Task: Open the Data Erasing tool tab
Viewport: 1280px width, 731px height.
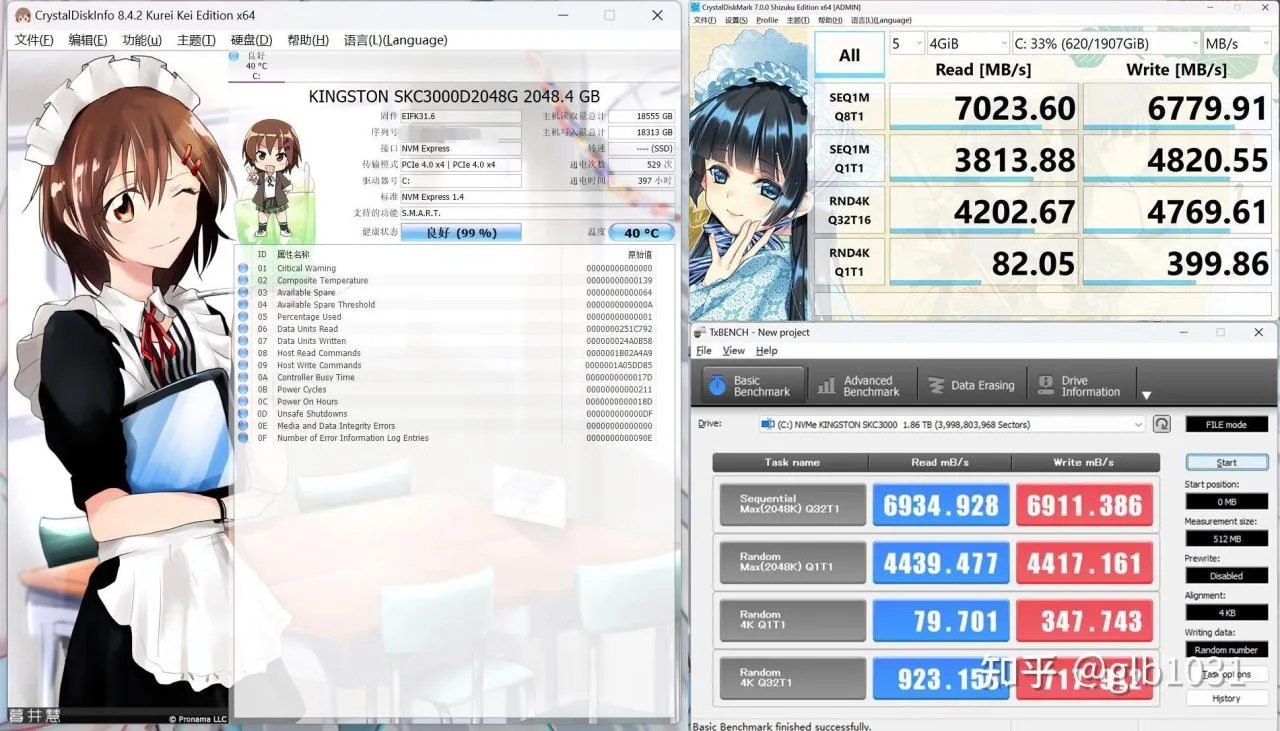Action: 971,386
